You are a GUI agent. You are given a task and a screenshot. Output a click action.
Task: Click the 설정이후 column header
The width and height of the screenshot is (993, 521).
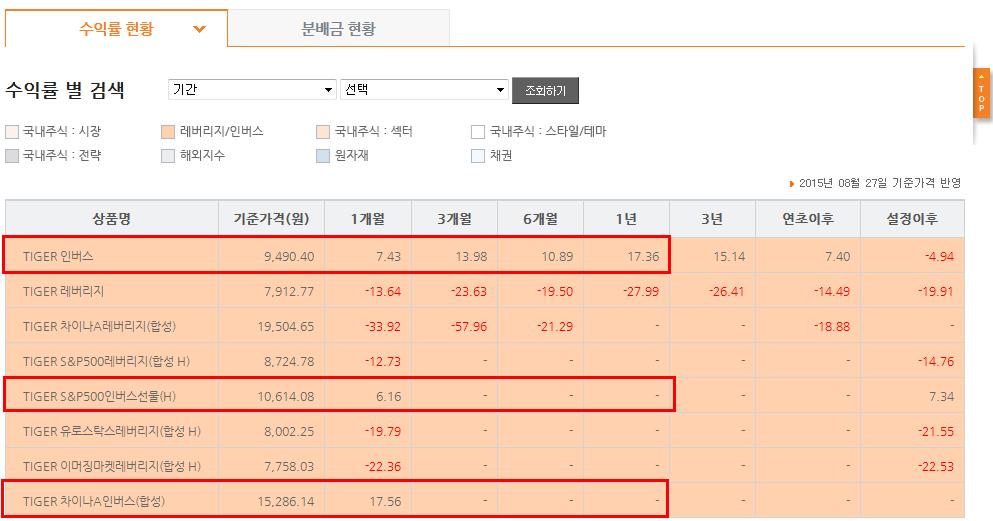[912, 219]
